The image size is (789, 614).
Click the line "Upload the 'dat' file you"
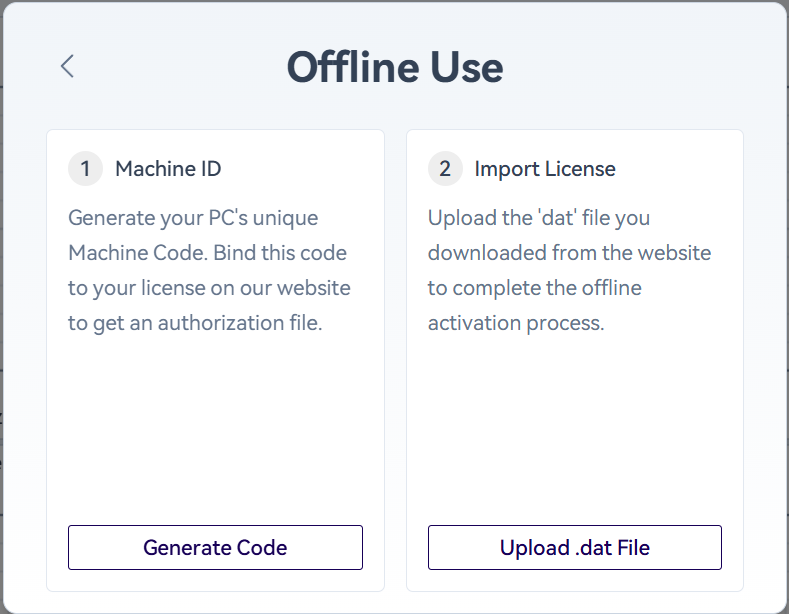(x=539, y=218)
